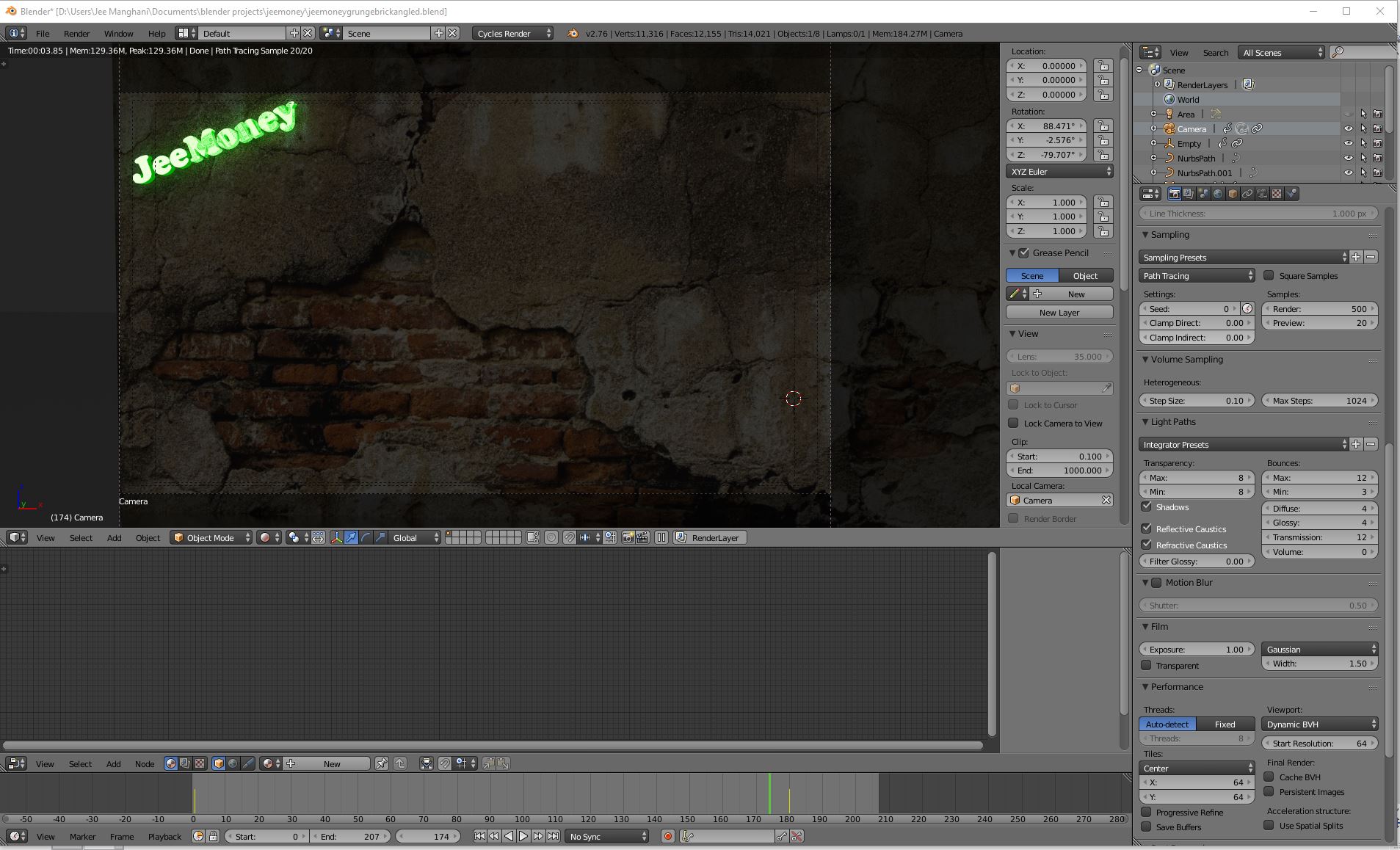The height and width of the screenshot is (850, 1400).
Task: Open Sampling Presets dropdown
Action: [x=1244, y=258]
